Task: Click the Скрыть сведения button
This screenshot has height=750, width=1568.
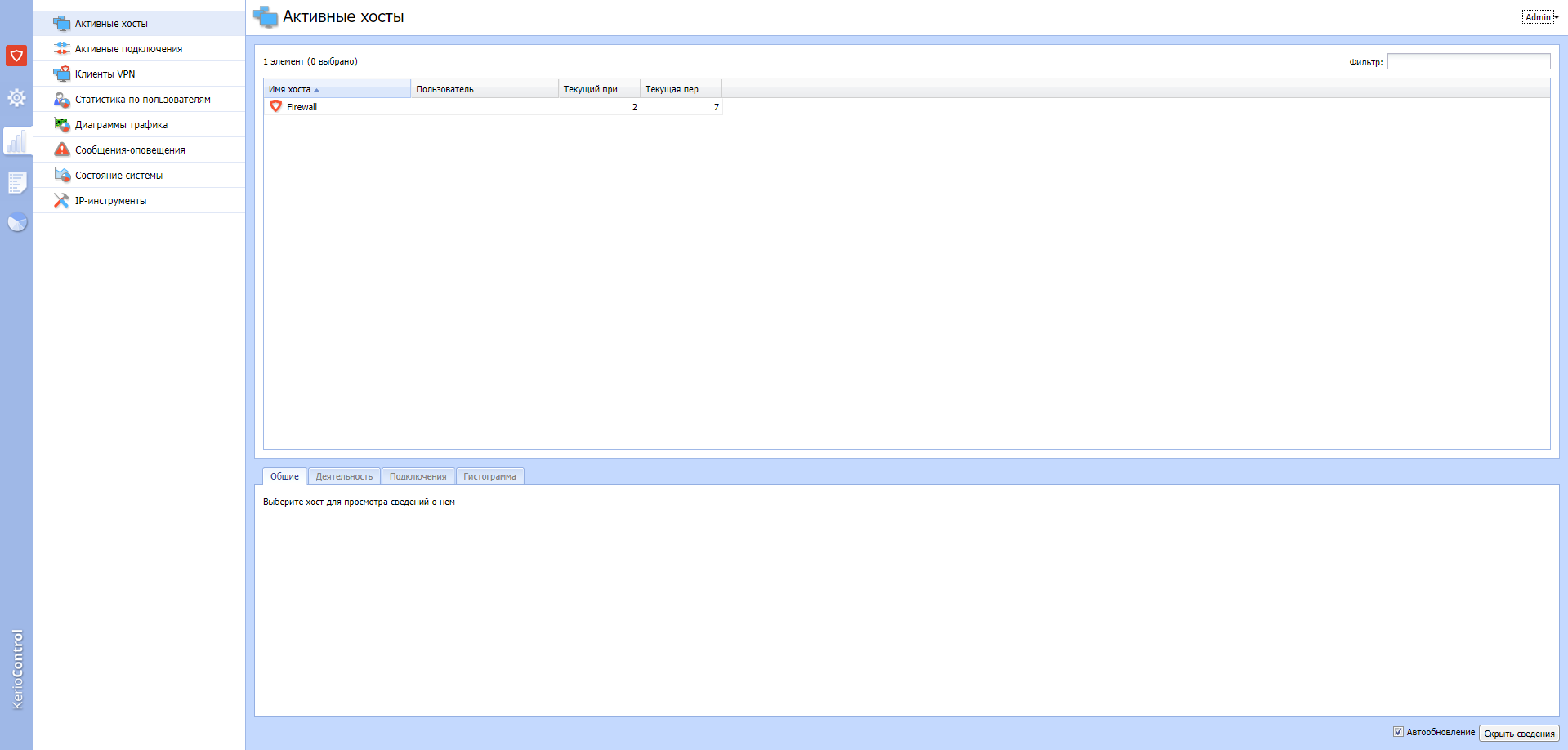Action: [x=1518, y=734]
